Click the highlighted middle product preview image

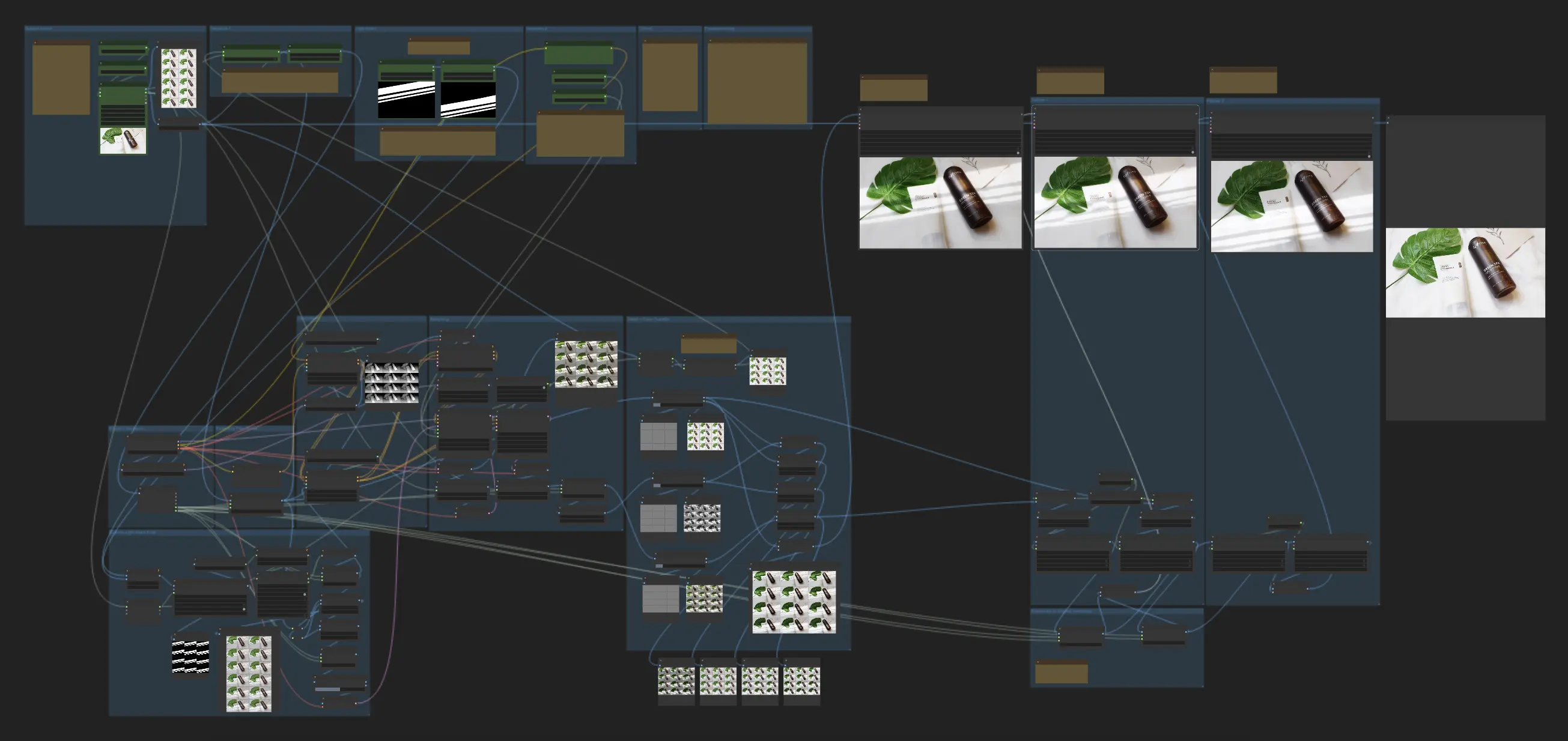pos(1115,202)
